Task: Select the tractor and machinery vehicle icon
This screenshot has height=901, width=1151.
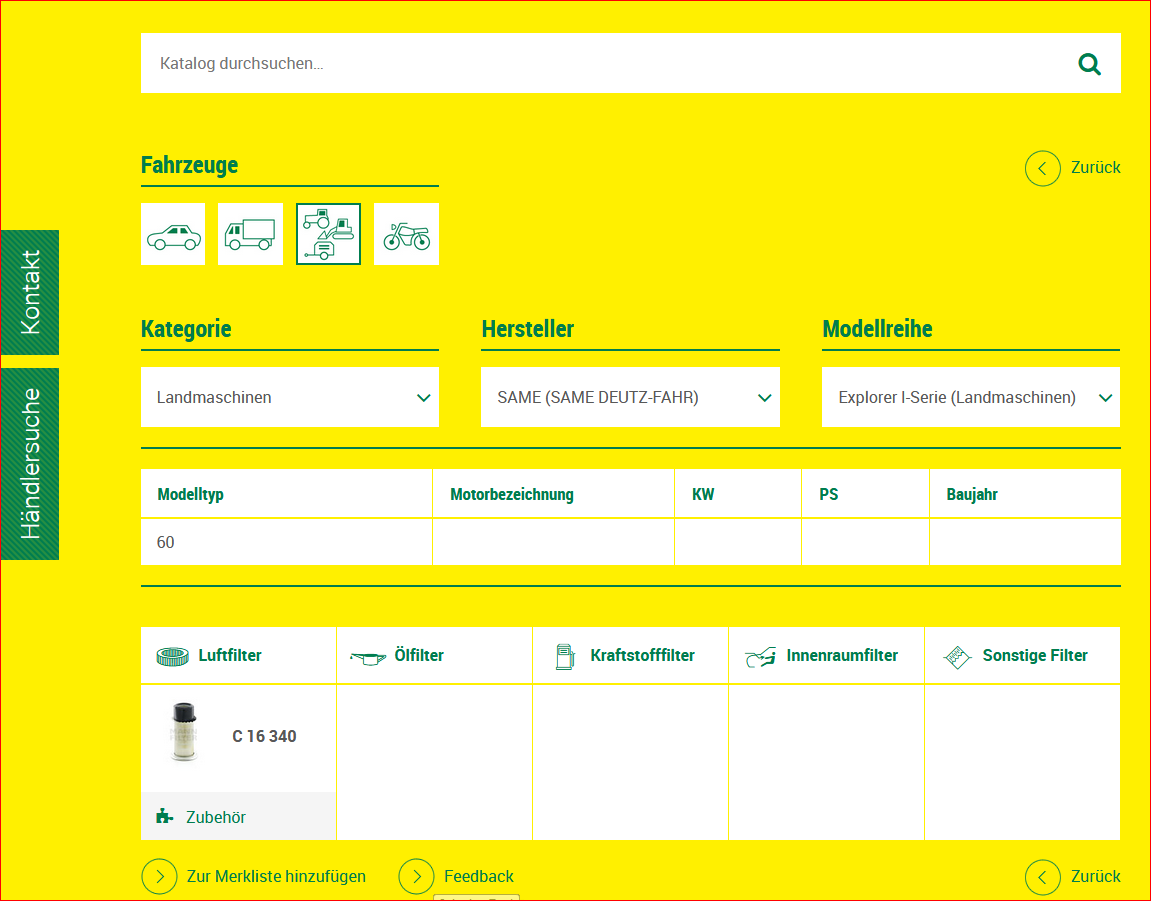Action: 328,235
